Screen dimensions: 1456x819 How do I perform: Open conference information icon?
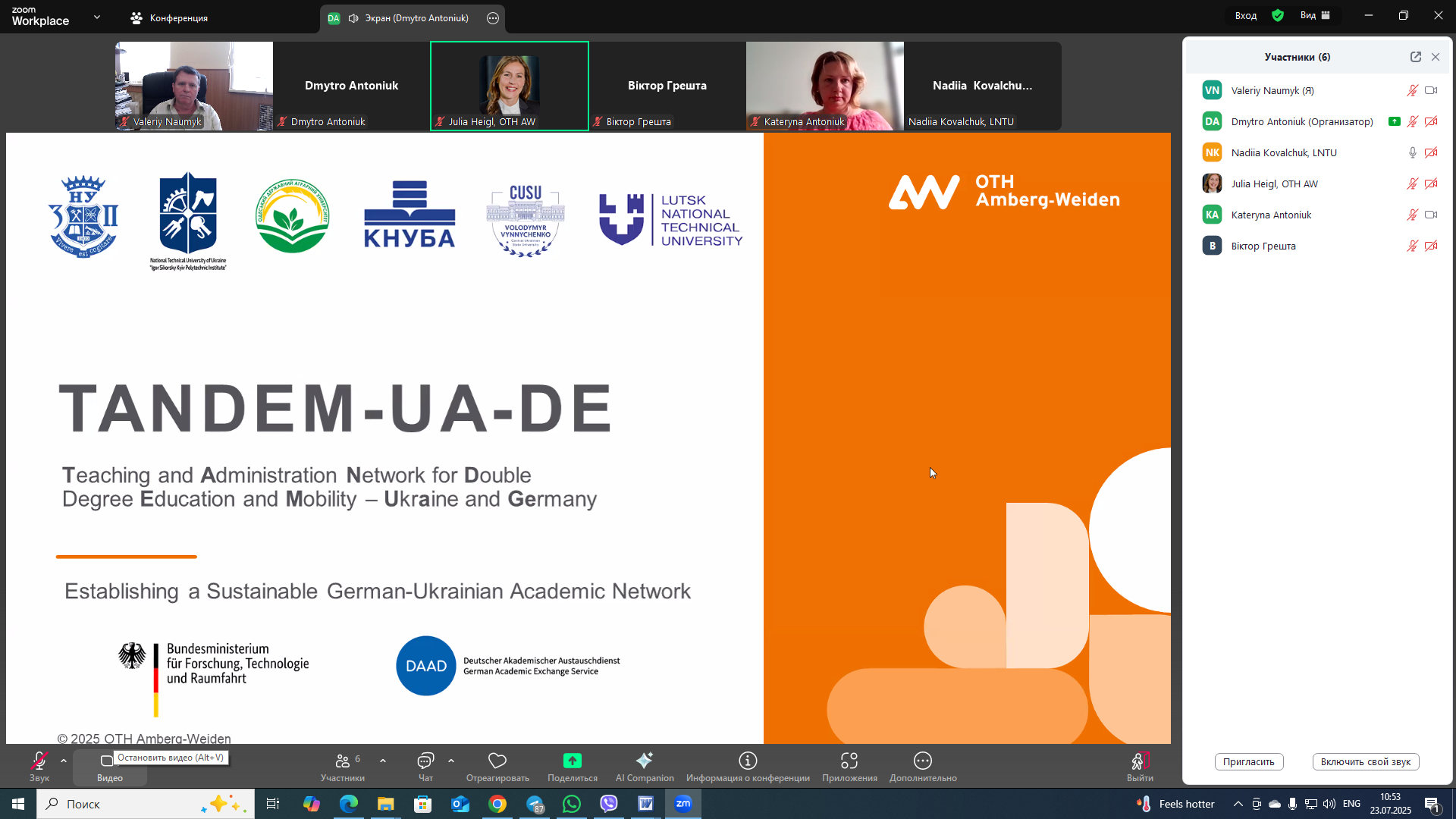point(748,761)
